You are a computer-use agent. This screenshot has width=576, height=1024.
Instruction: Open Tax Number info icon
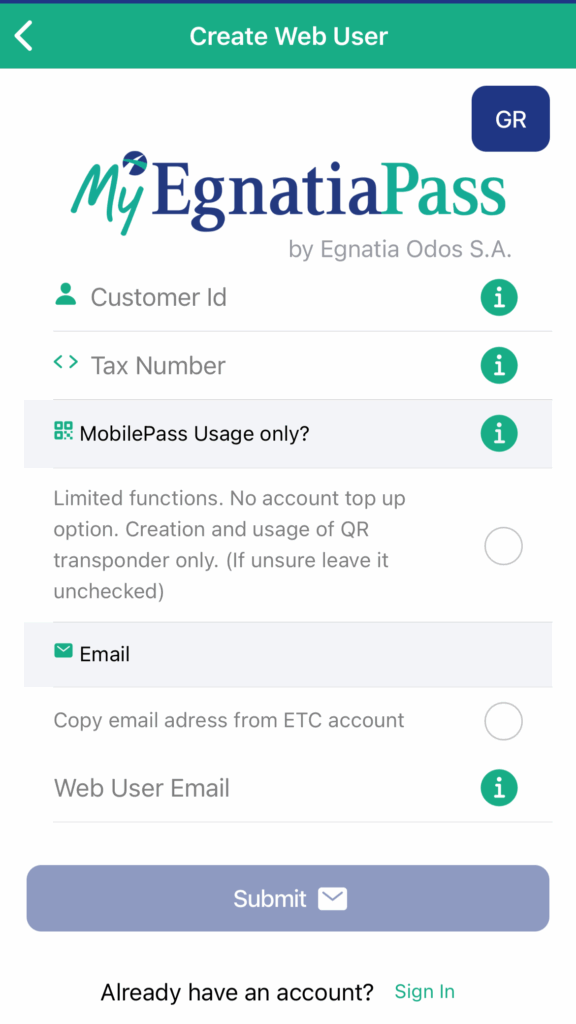pyautogui.click(x=500, y=366)
